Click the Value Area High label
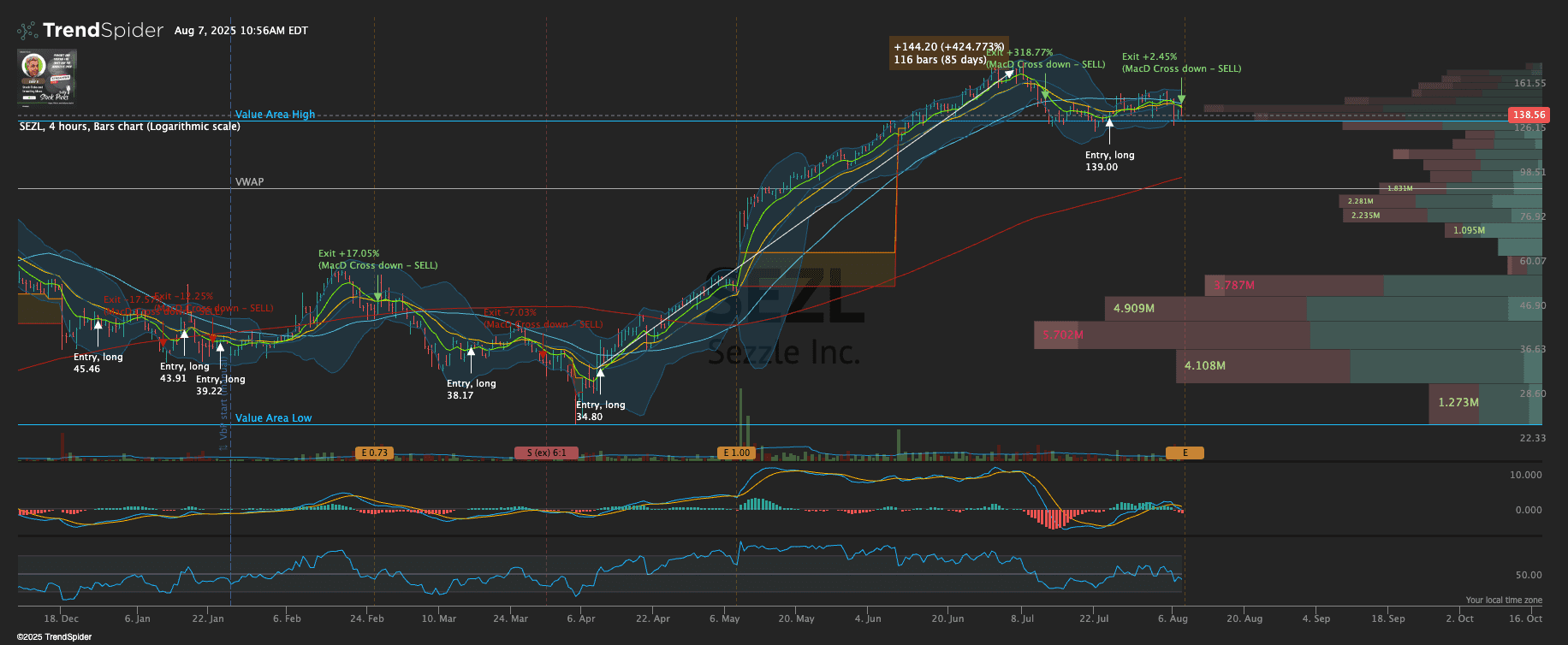1568x645 pixels. click(275, 115)
